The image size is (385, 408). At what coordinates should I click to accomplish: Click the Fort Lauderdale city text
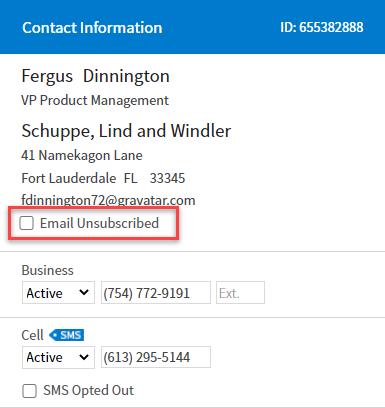(x=69, y=178)
